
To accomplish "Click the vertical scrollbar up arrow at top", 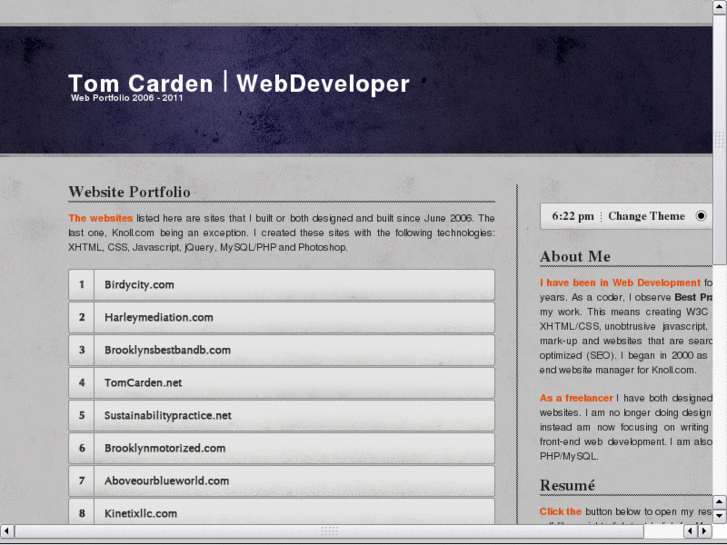I will click(x=720, y=7).
